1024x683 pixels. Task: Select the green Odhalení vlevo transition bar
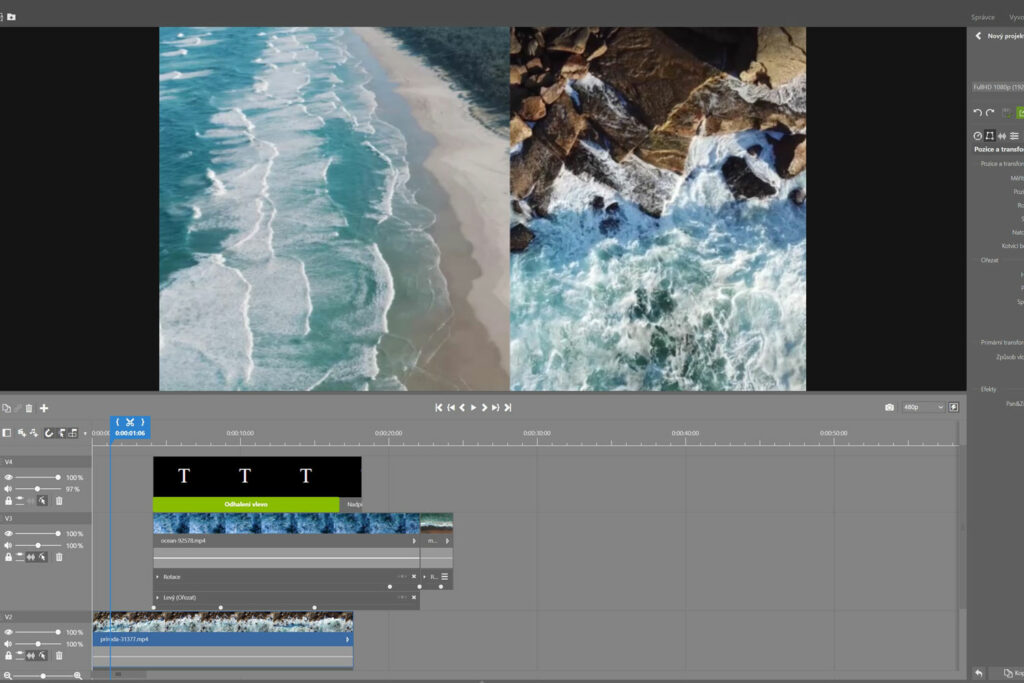point(246,504)
